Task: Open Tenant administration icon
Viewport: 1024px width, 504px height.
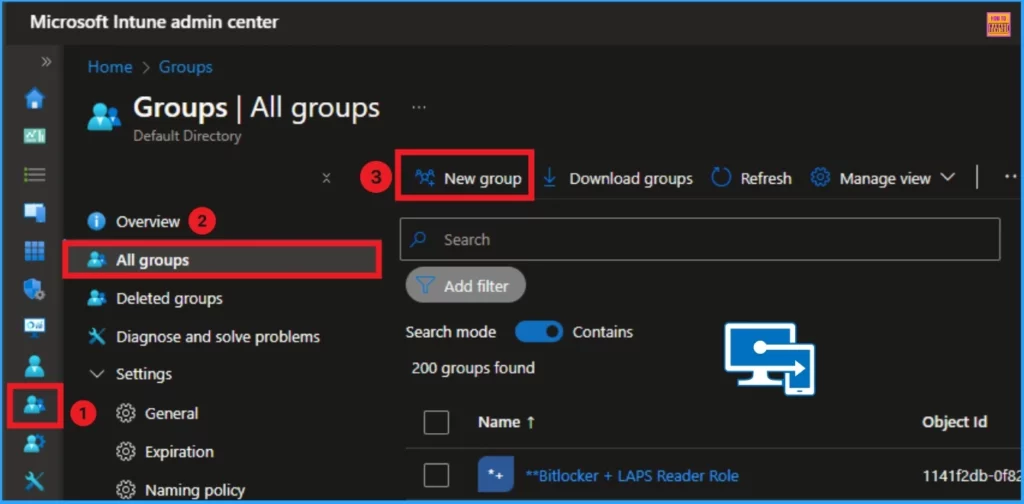Action: point(34,444)
